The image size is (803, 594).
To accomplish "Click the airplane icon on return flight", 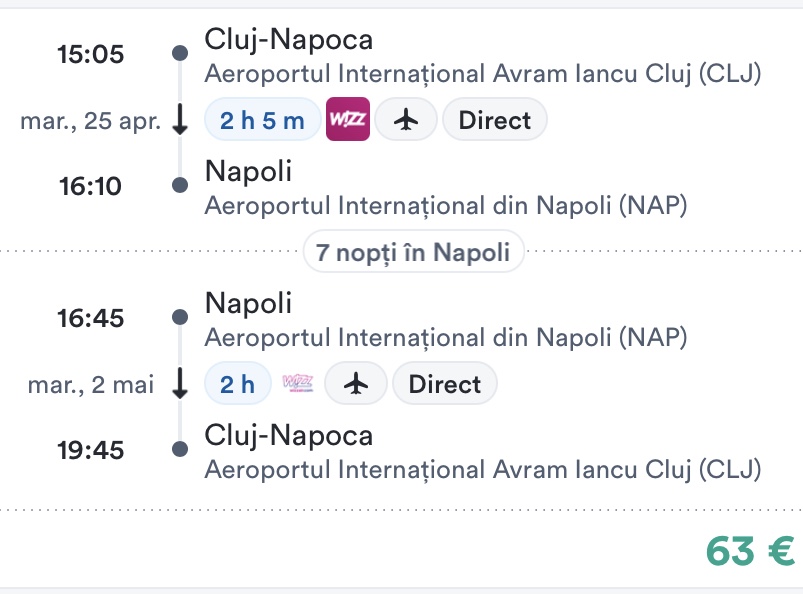I will tap(356, 384).
